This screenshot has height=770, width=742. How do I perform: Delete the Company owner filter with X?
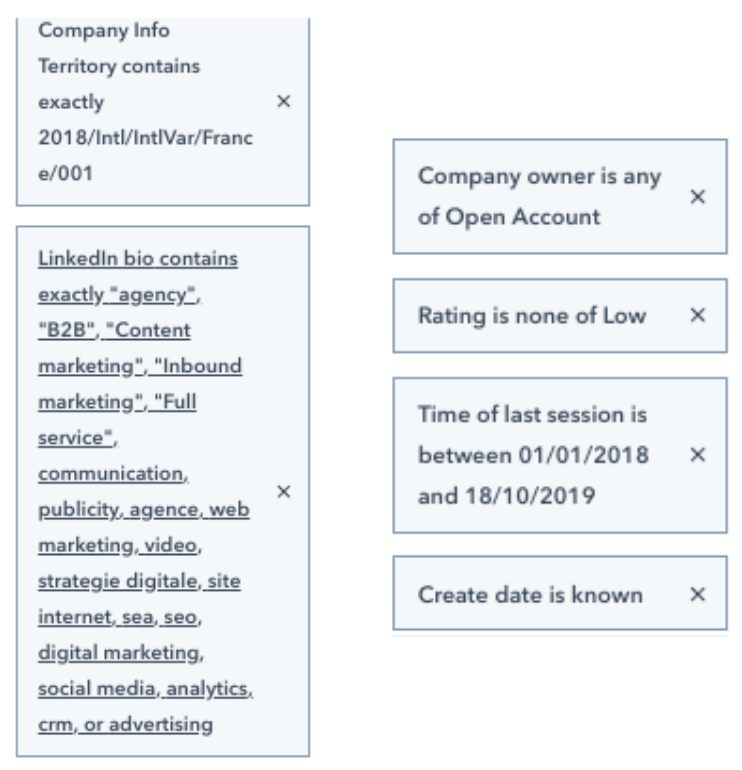pyautogui.click(x=697, y=197)
